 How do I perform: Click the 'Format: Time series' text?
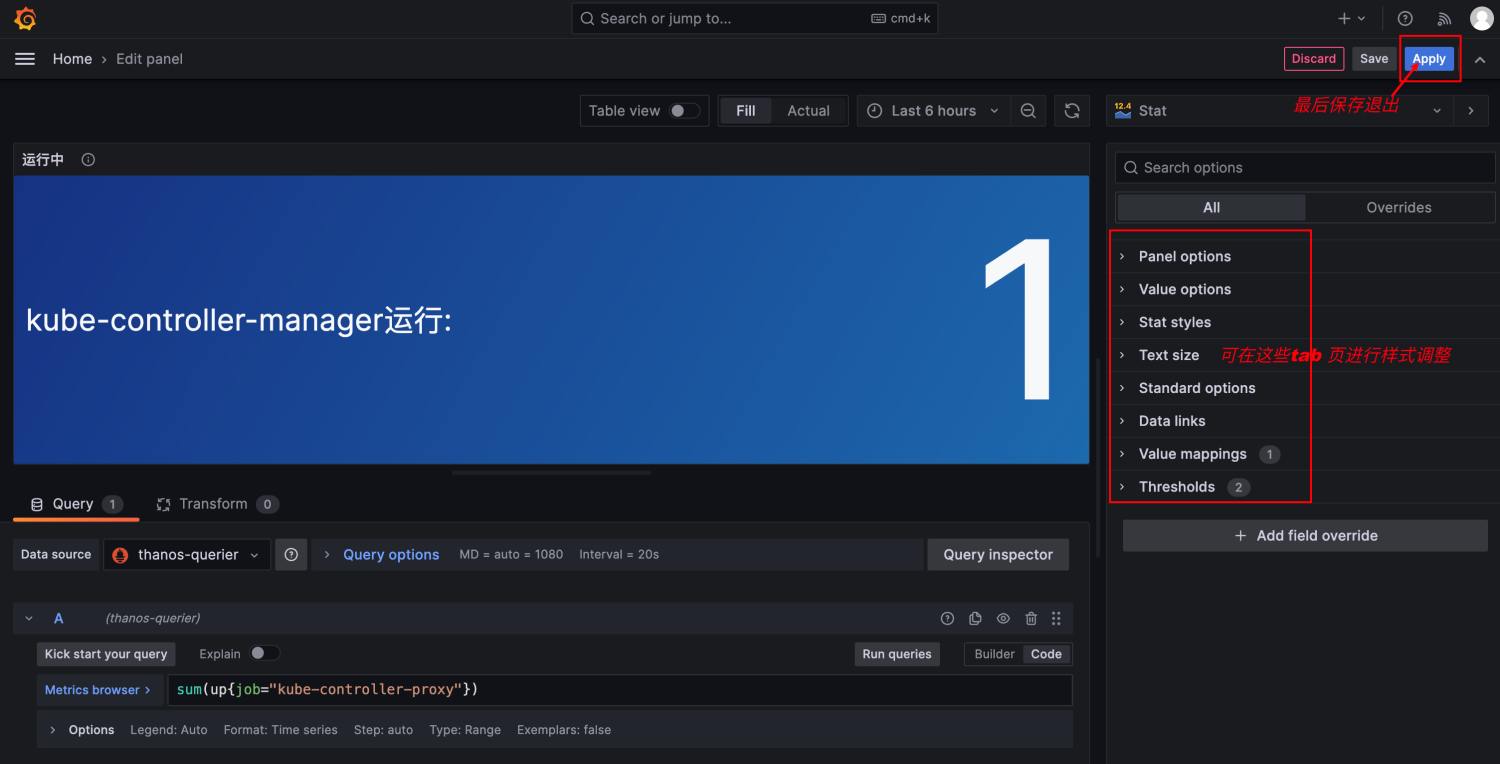281,730
